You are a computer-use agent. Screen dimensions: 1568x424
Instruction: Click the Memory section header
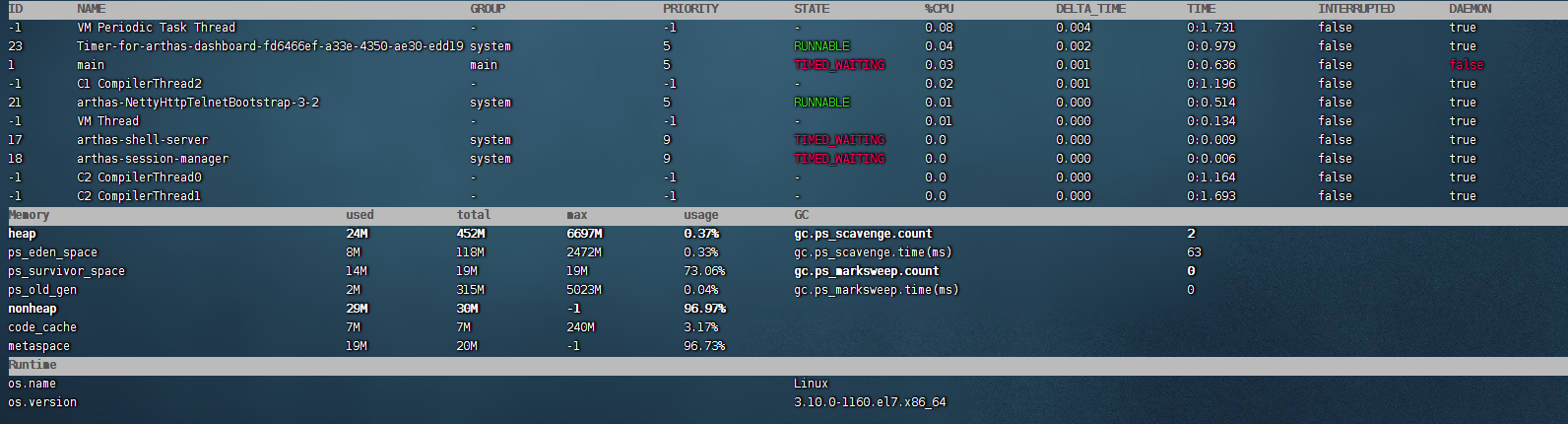point(29,215)
